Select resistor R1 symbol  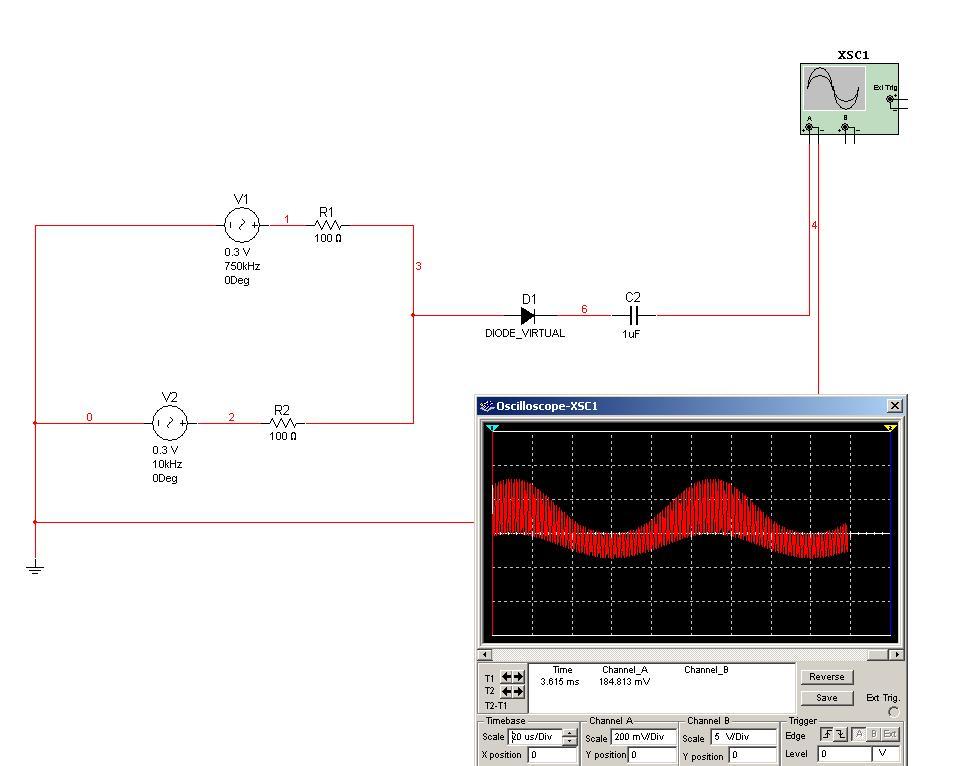pyautogui.click(x=328, y=225)
